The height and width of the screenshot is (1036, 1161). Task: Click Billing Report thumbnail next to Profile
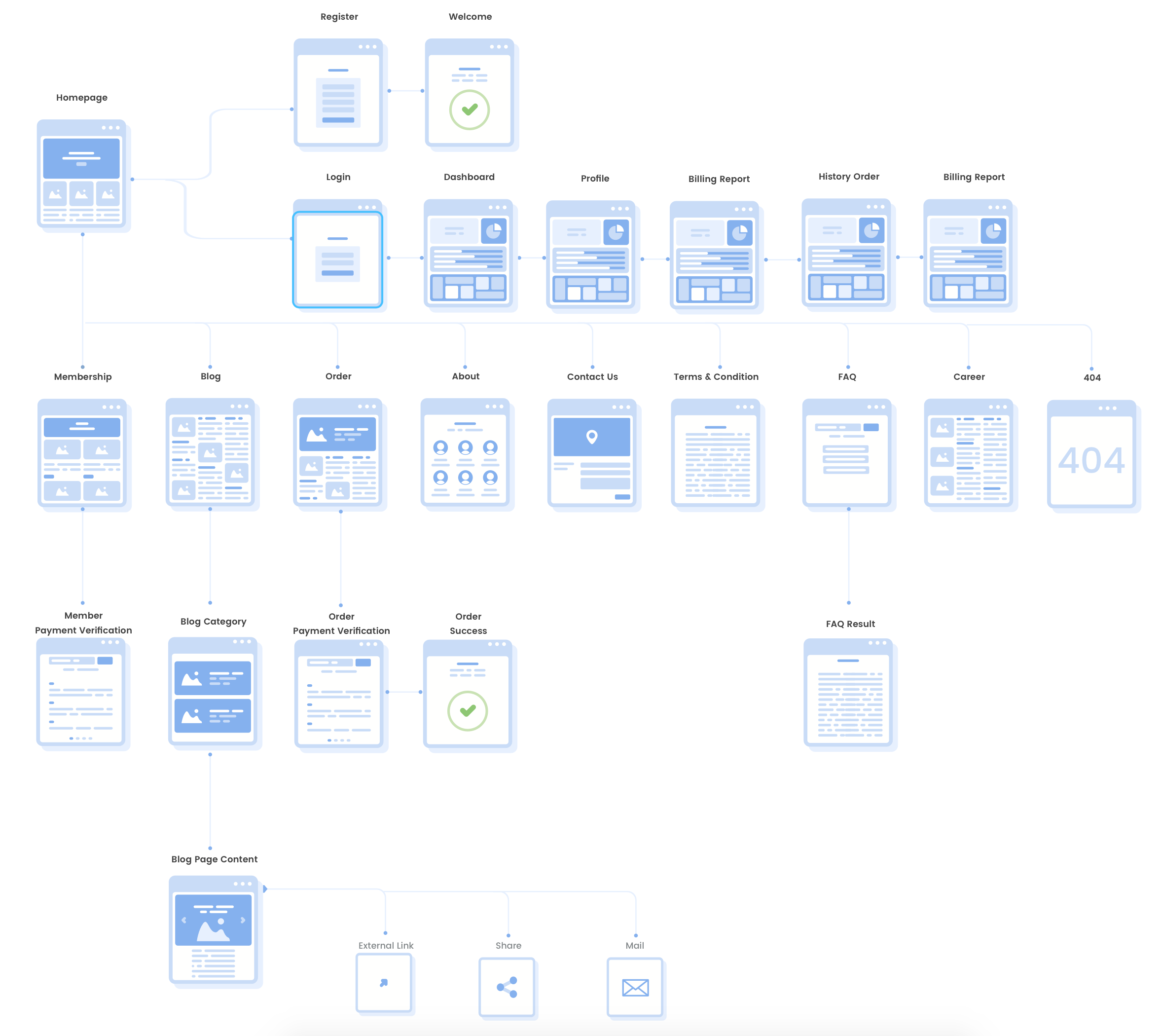click(714, 256)
